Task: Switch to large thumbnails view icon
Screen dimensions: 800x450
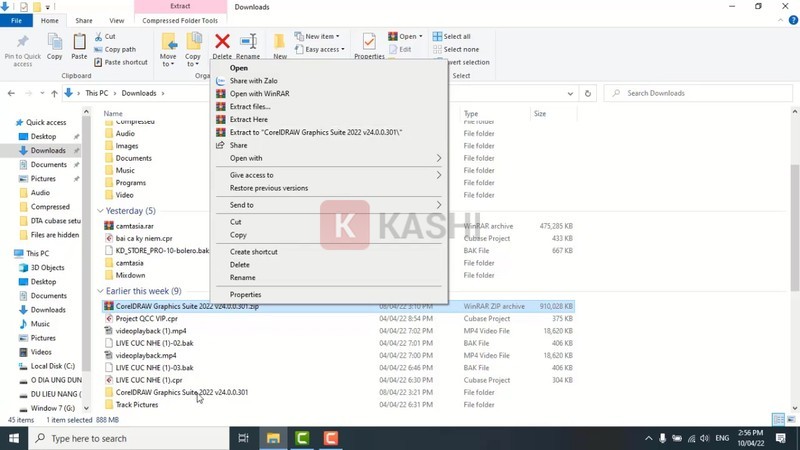Action: coord(791,419)
